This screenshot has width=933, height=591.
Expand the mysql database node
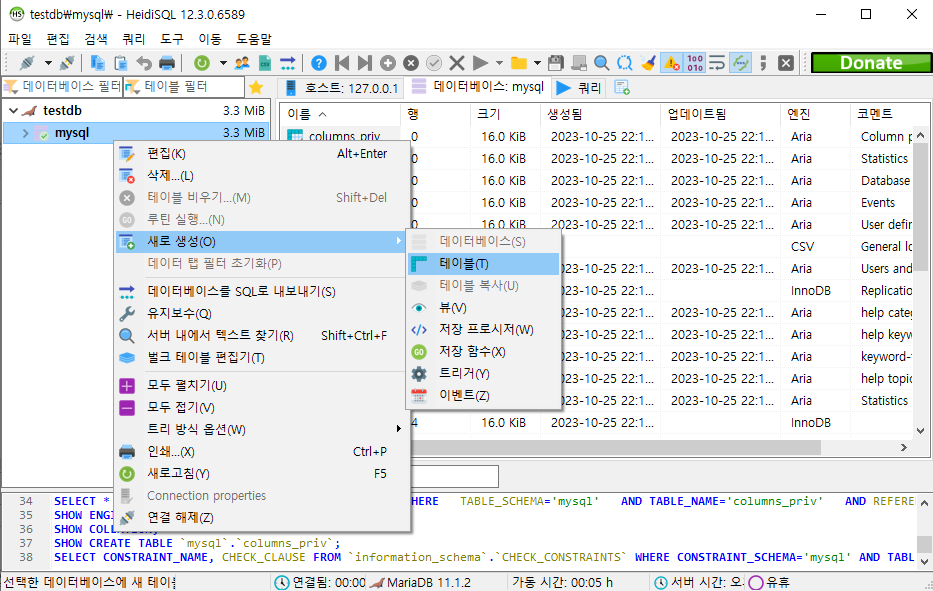pyautogui.click(x=25, y=133)
